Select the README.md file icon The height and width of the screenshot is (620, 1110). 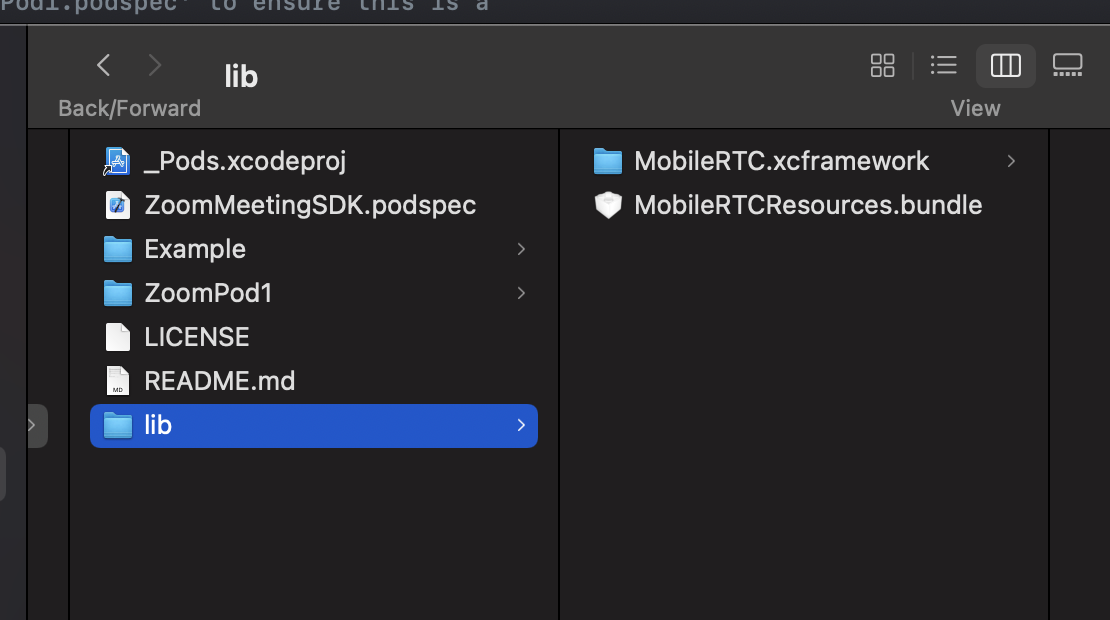(118, 381)
